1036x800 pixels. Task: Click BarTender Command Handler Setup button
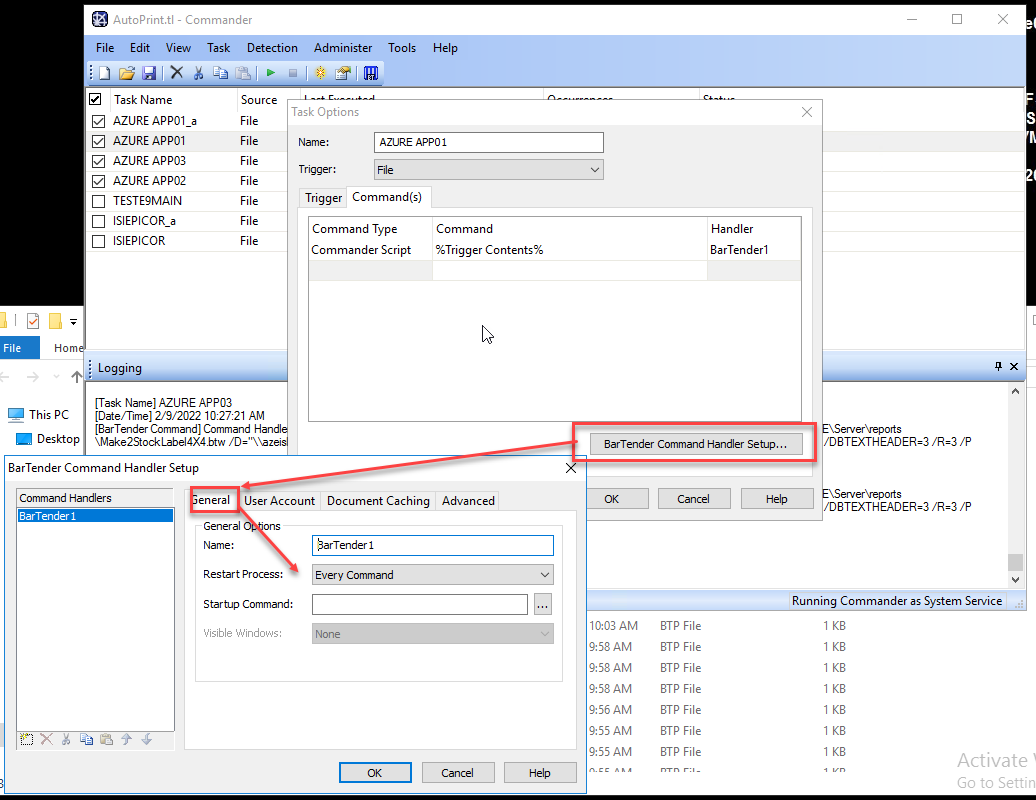695,444
